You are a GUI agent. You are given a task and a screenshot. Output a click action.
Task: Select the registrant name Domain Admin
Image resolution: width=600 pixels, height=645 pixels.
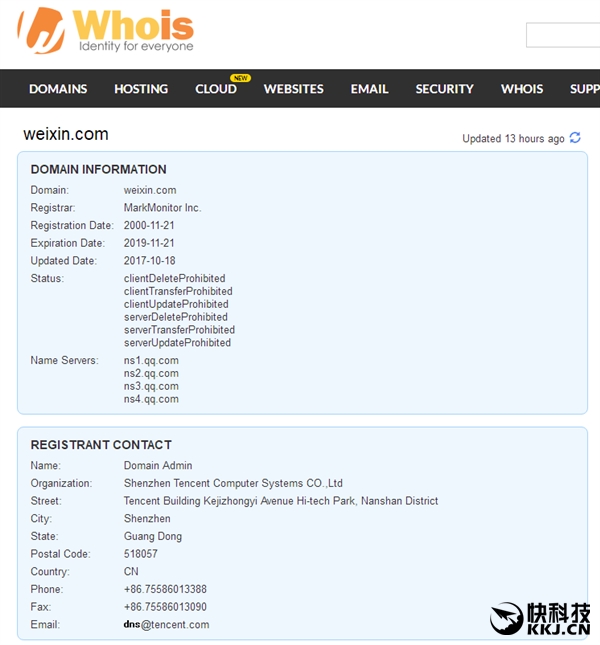point(158,466)
